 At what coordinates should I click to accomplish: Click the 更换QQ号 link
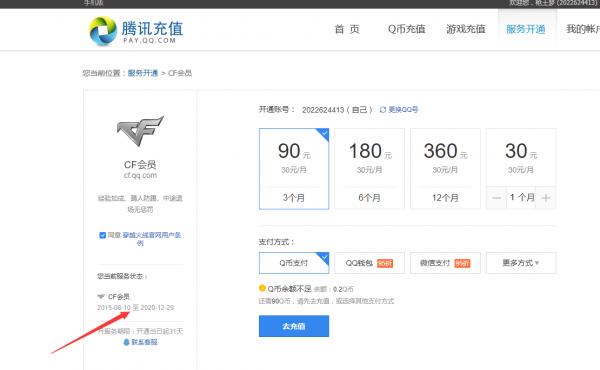[x=403, y=110]
